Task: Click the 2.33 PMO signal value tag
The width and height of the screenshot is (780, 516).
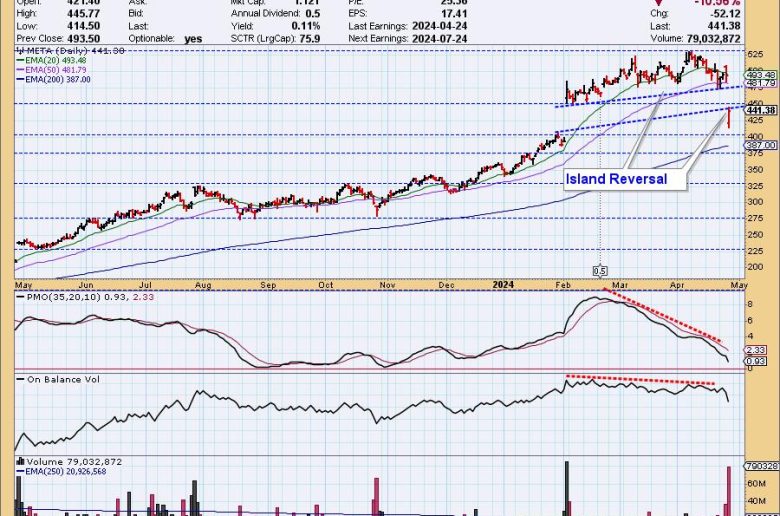Action: click(756, 350)
